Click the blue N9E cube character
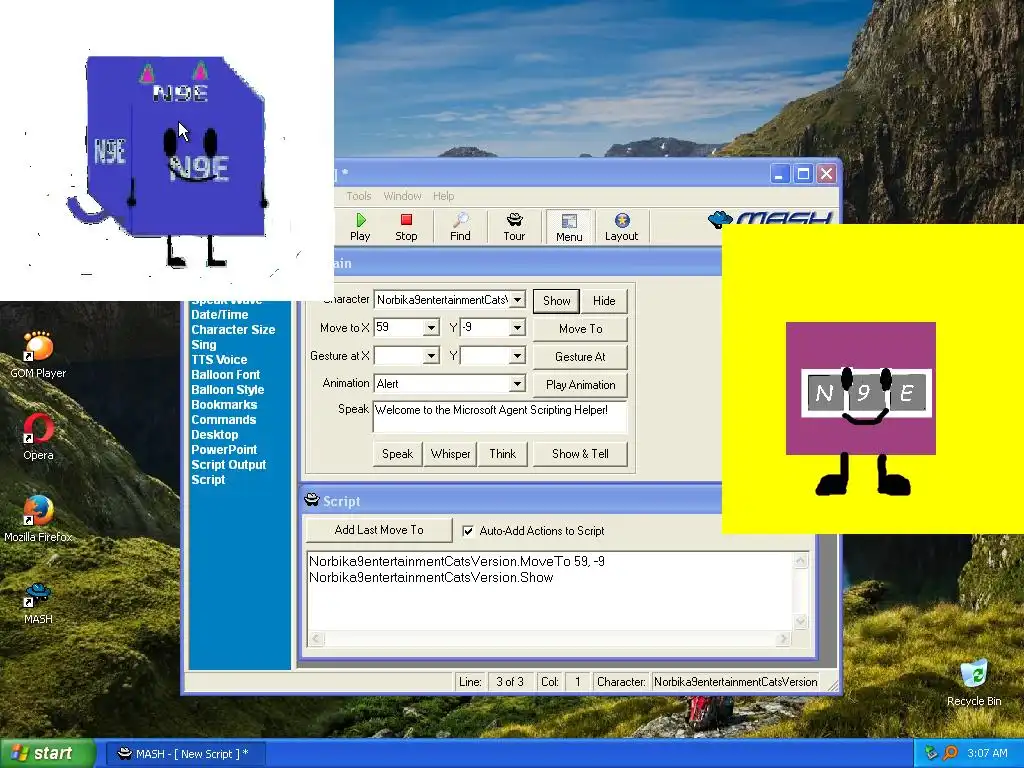 (175, 160)
